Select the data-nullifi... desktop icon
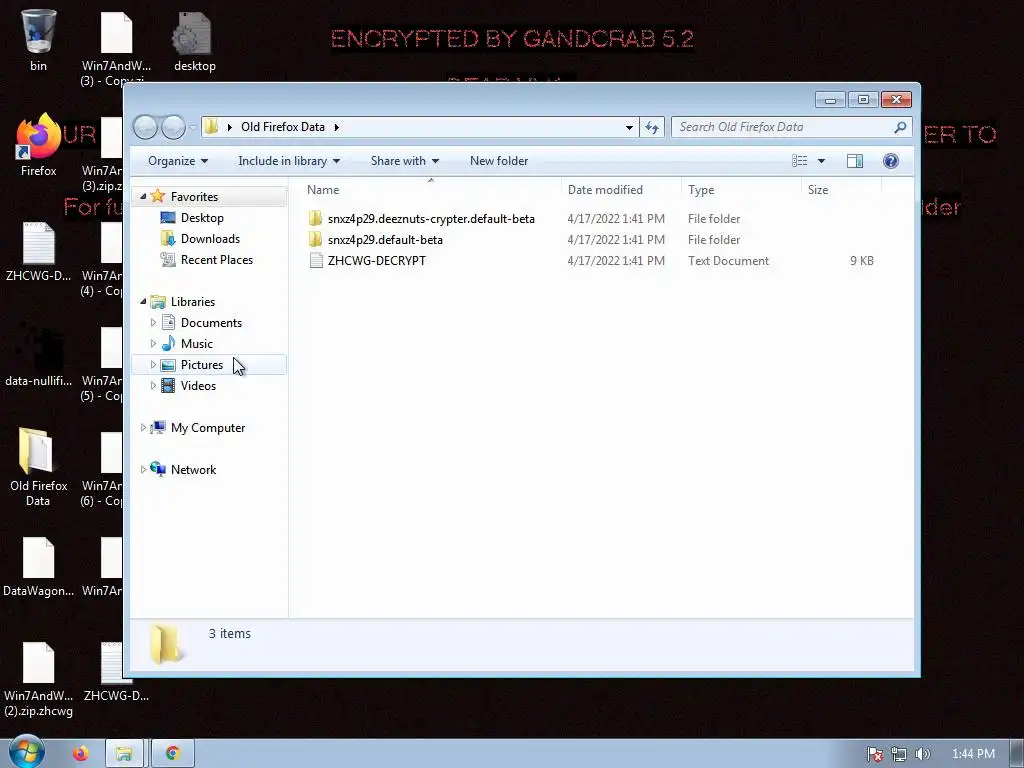 pyautogui.click(x=38, y=355)
